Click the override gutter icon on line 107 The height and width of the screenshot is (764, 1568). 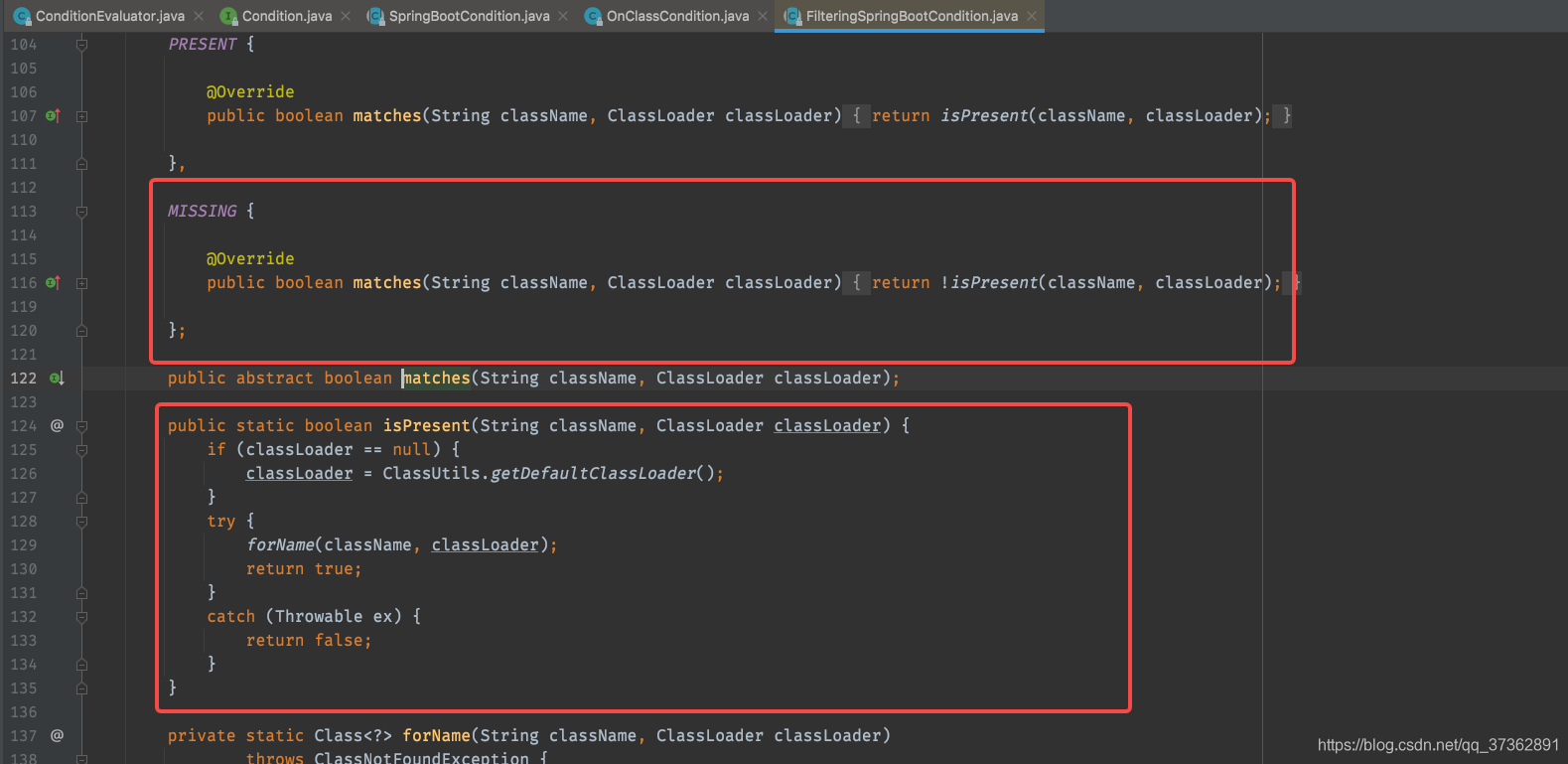click(54, 115)
